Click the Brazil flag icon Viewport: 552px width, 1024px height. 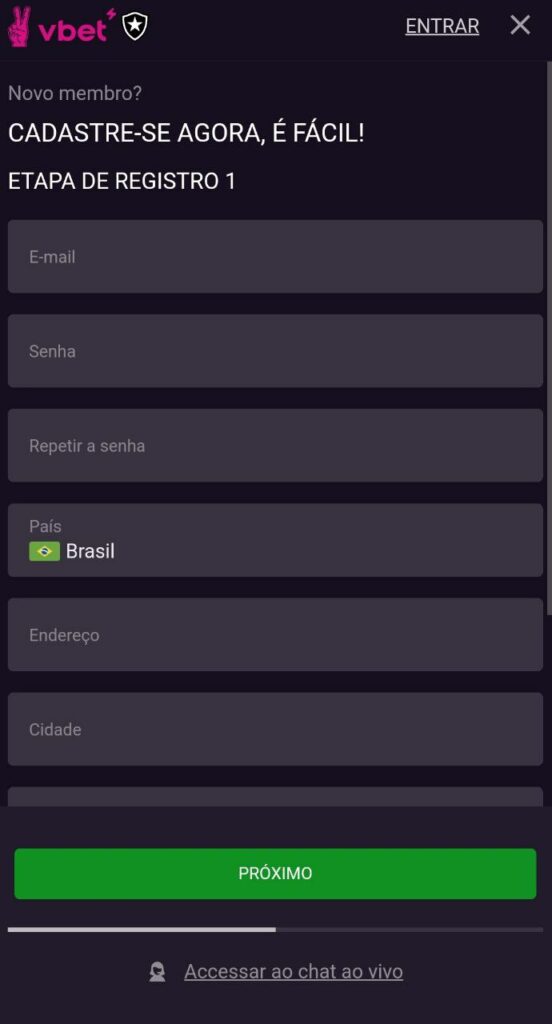click(x=44, y=551)
